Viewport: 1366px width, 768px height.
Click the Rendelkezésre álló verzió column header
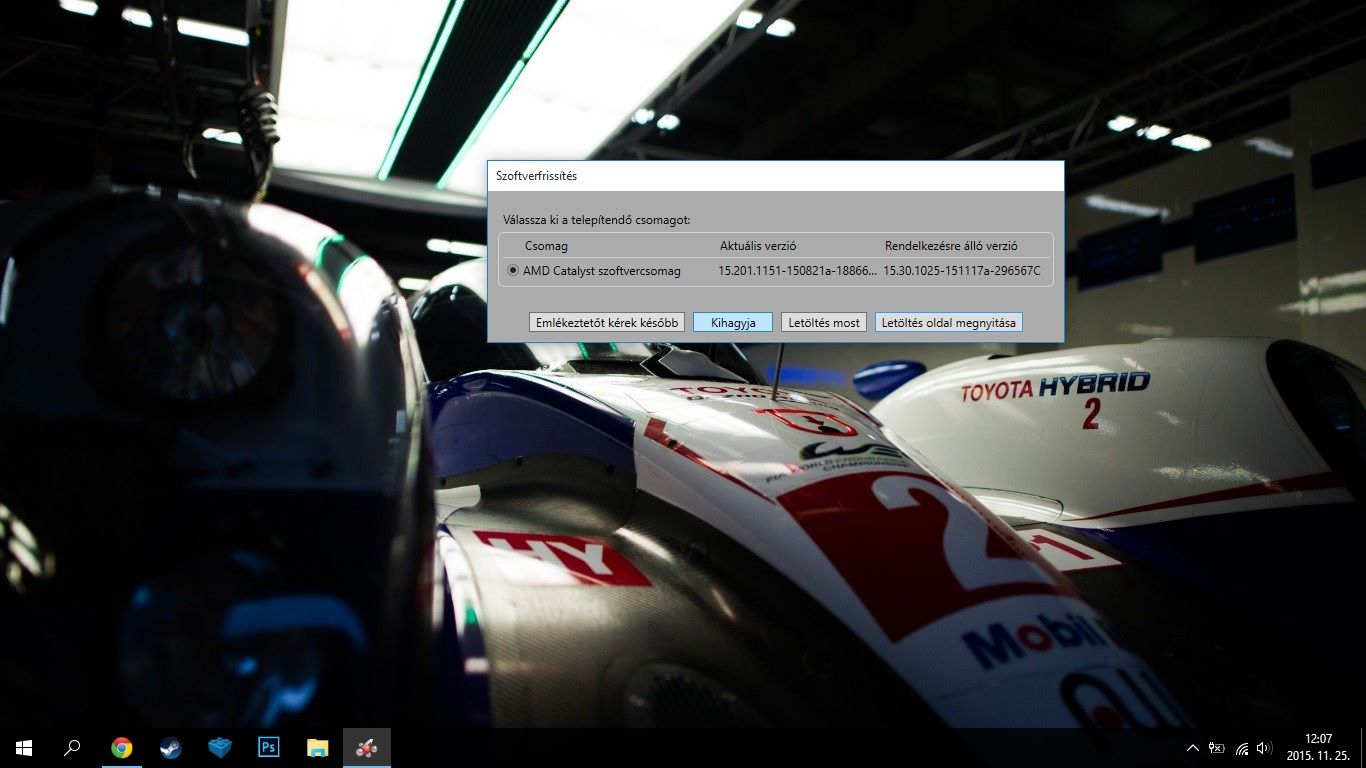coord(951,246)
